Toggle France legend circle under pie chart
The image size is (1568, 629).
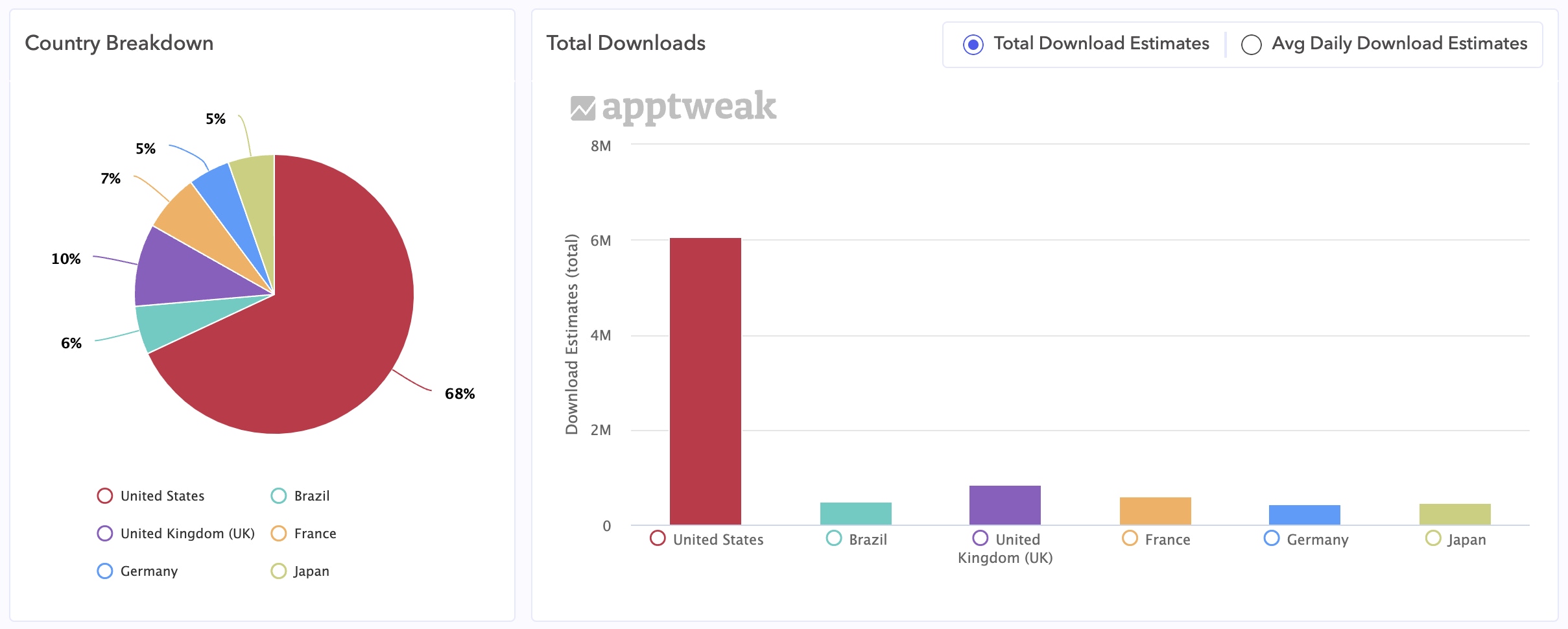pyautogui.click(x=278, y=534)
